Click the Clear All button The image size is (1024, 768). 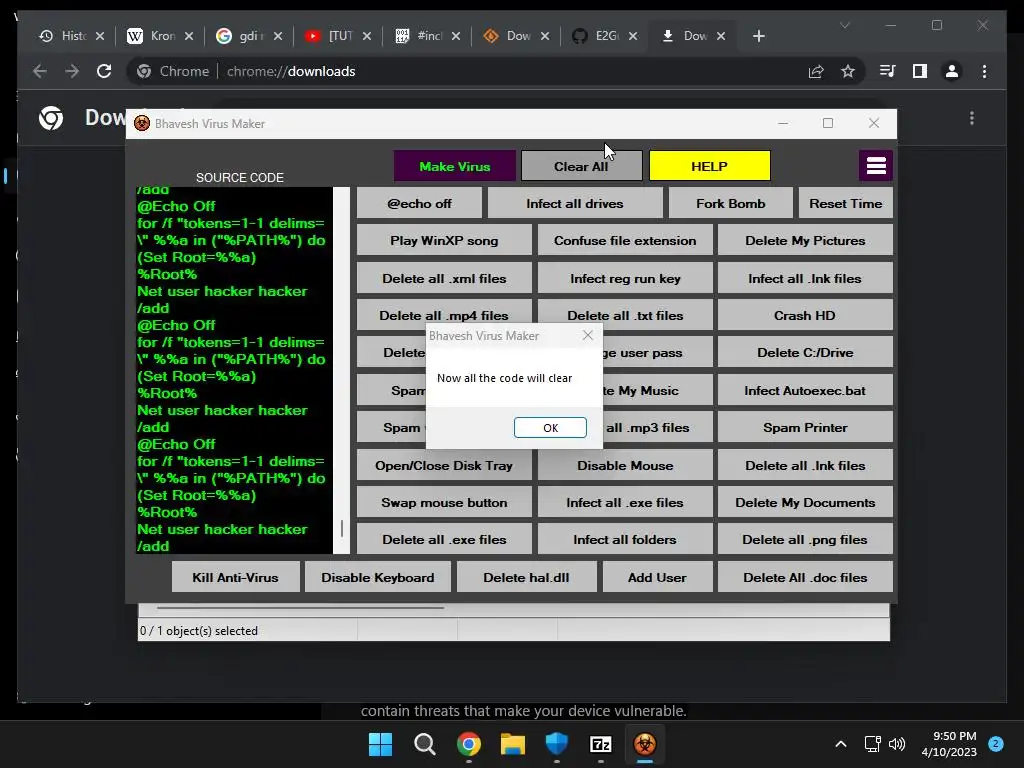pos(581,167)
